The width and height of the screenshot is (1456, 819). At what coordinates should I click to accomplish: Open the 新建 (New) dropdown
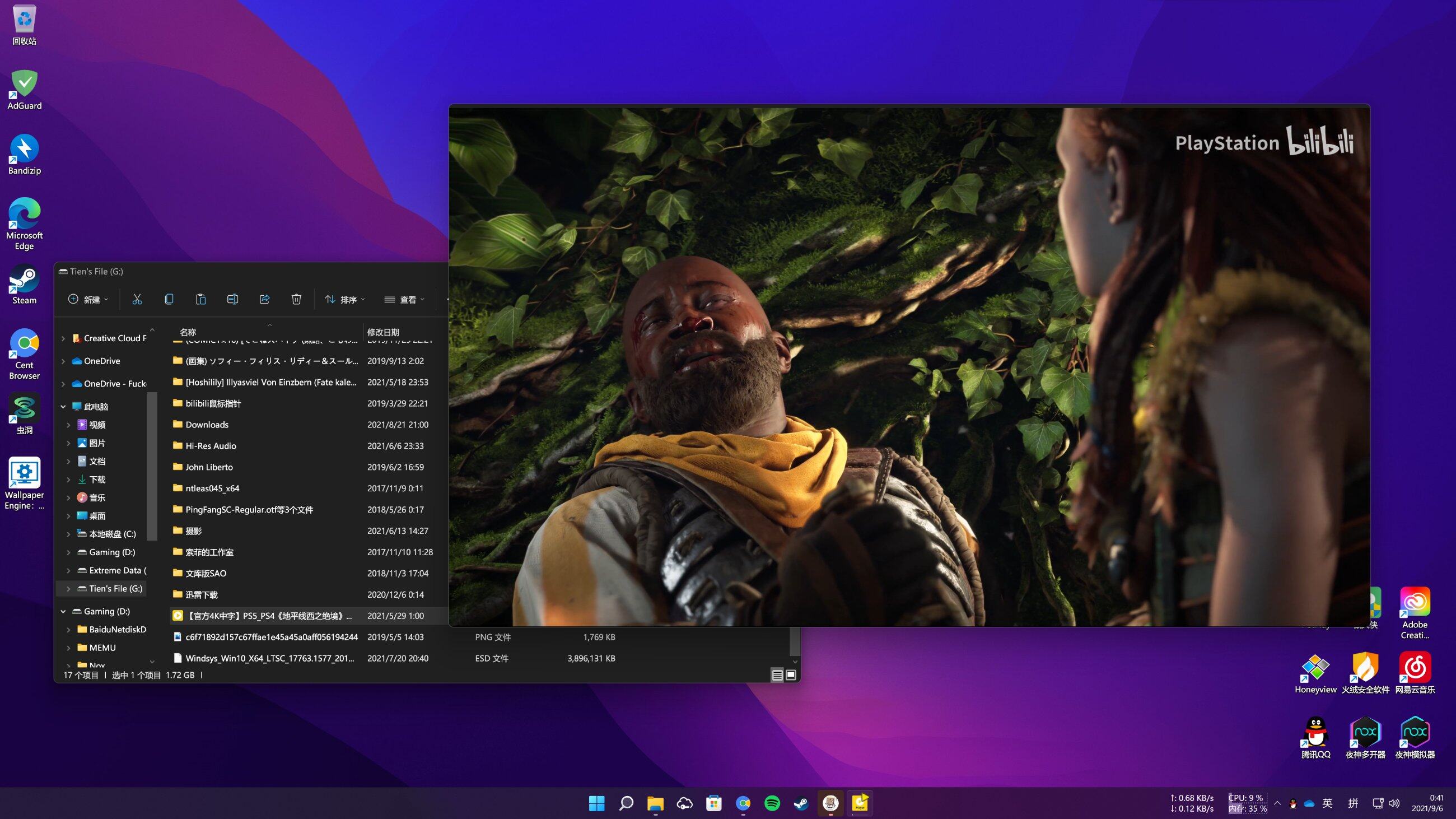coord(87,299)
